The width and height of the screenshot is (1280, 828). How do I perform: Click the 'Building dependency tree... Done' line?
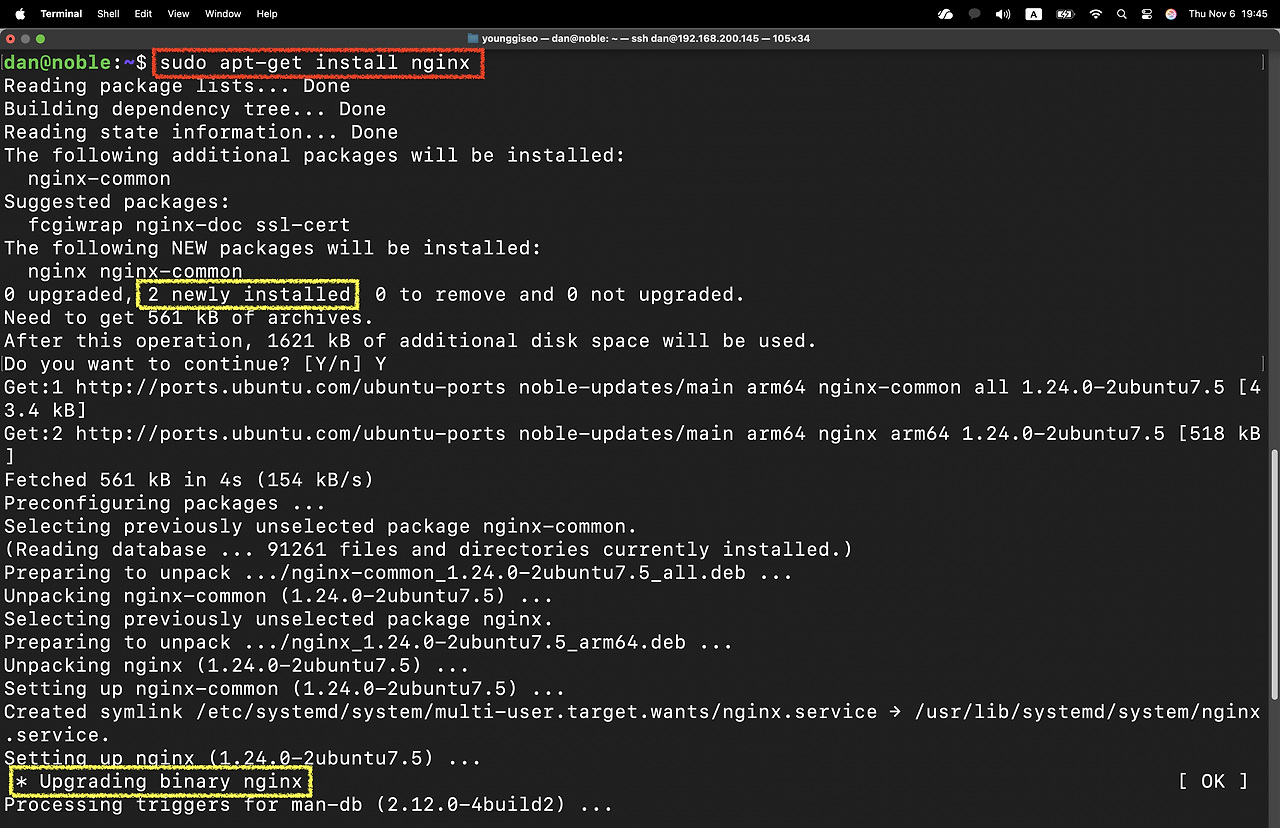pos(195,109)
